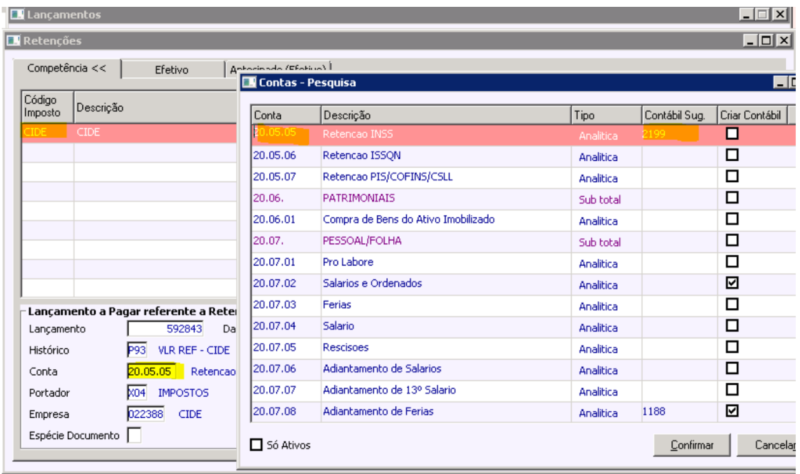Tick Criar Contábil for Adiantamento de Salarios
Image resolution: width=800 pixels, height=474 pixels.
point(732,368)
